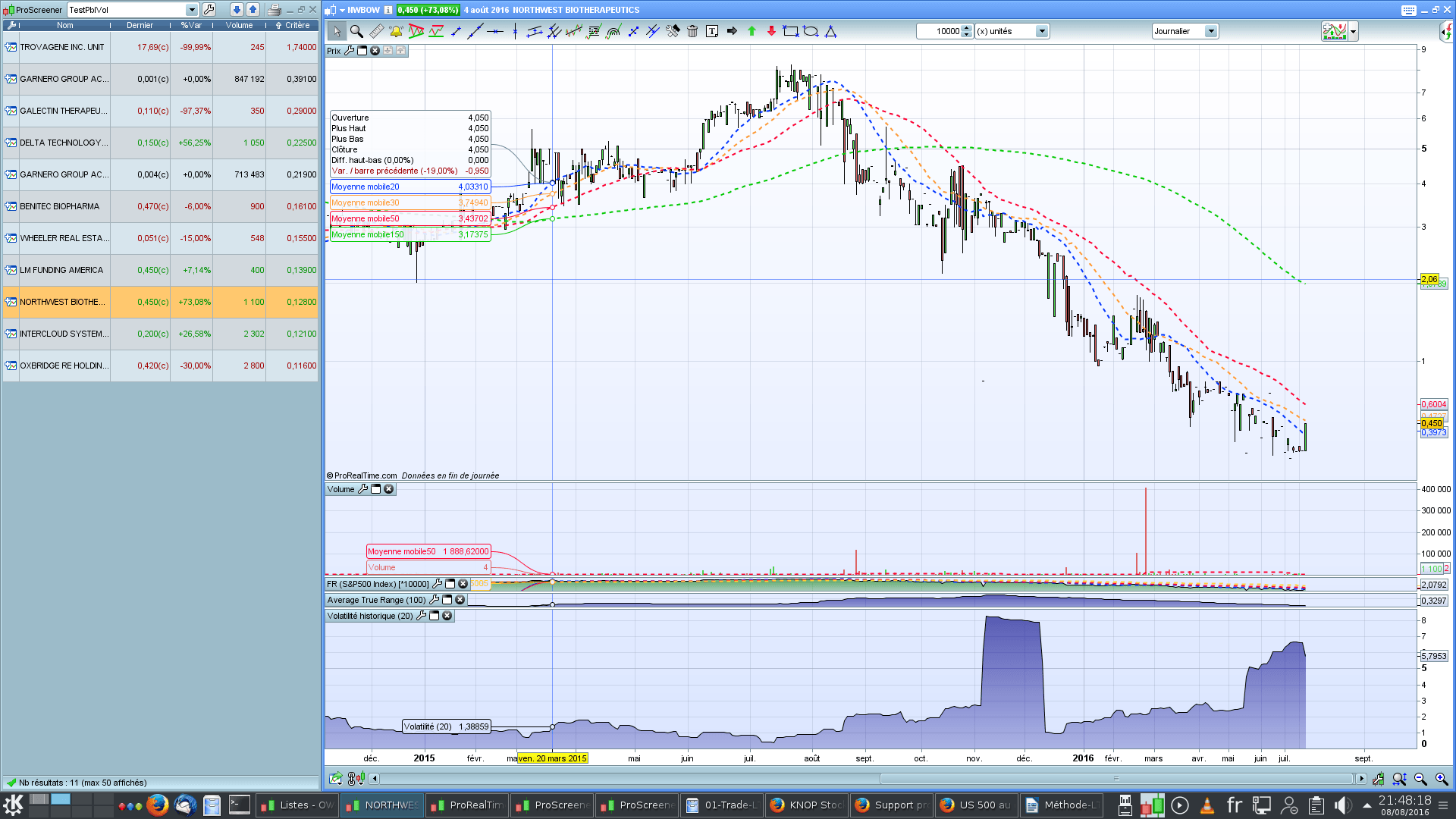Toggle window mode of Volatilité historique panel

[435, 616]
